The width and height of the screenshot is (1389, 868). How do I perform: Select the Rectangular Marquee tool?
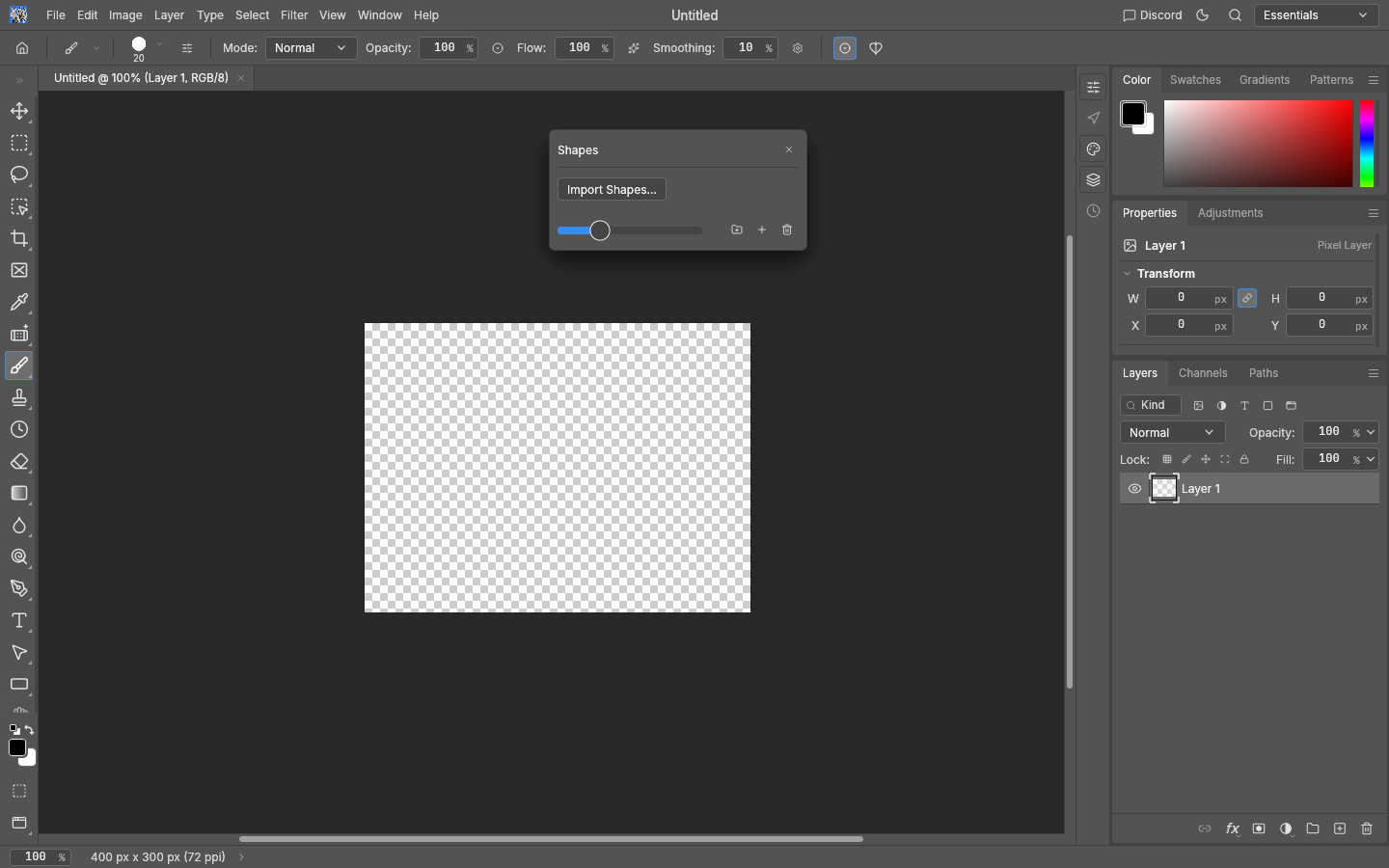coord(19,143)
